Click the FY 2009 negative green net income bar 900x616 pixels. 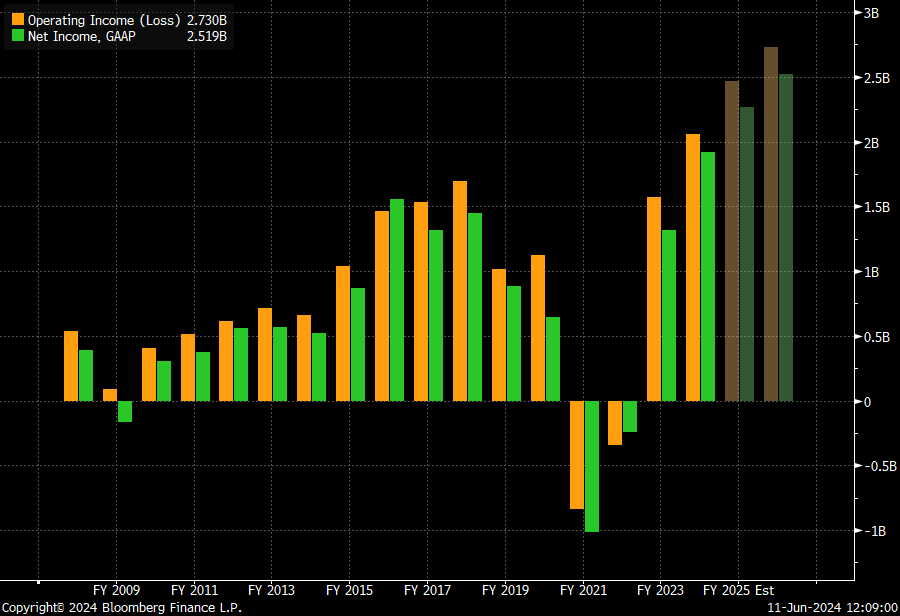(x=125, y=412)
